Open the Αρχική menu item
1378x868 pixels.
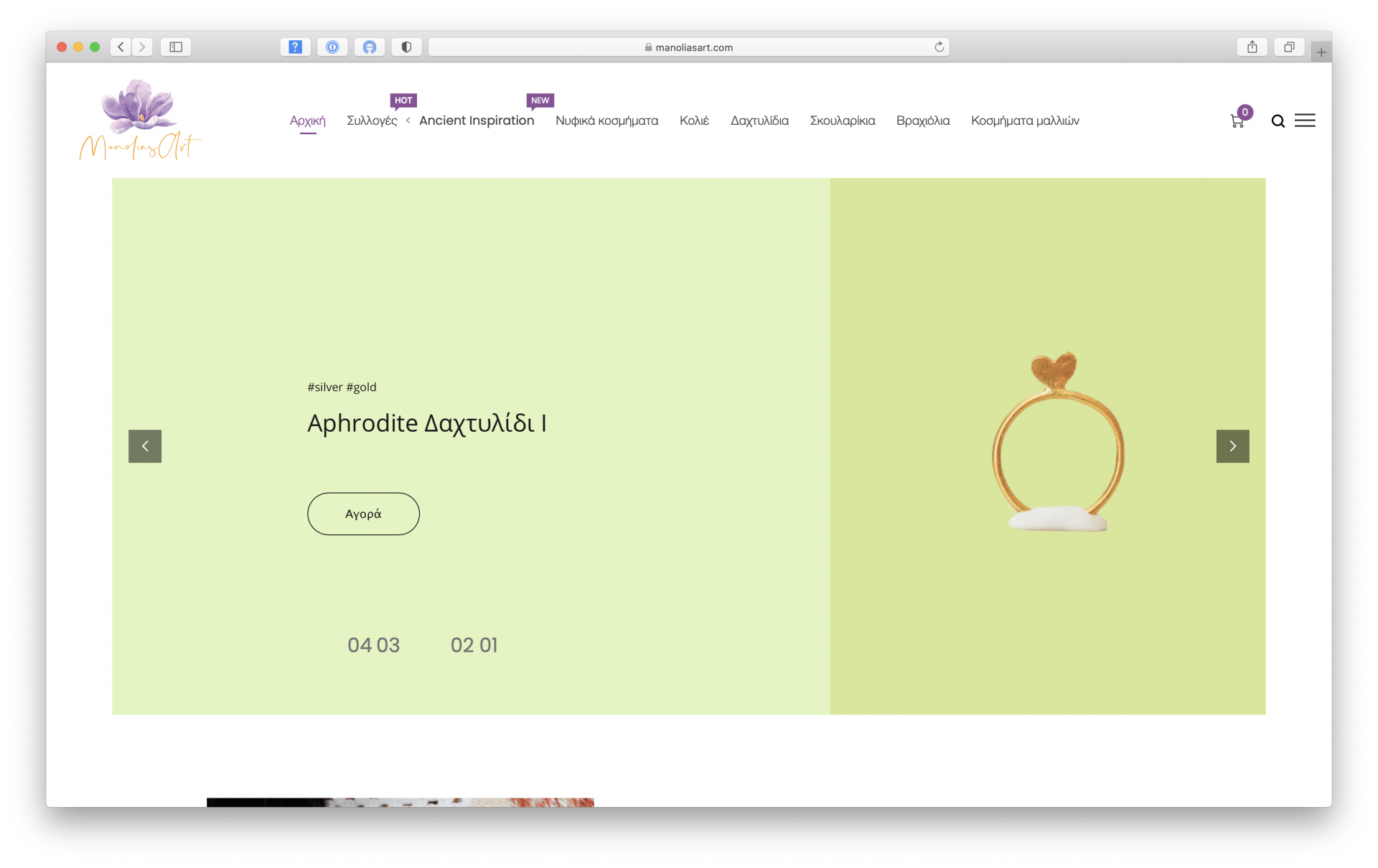coord(308,121)
